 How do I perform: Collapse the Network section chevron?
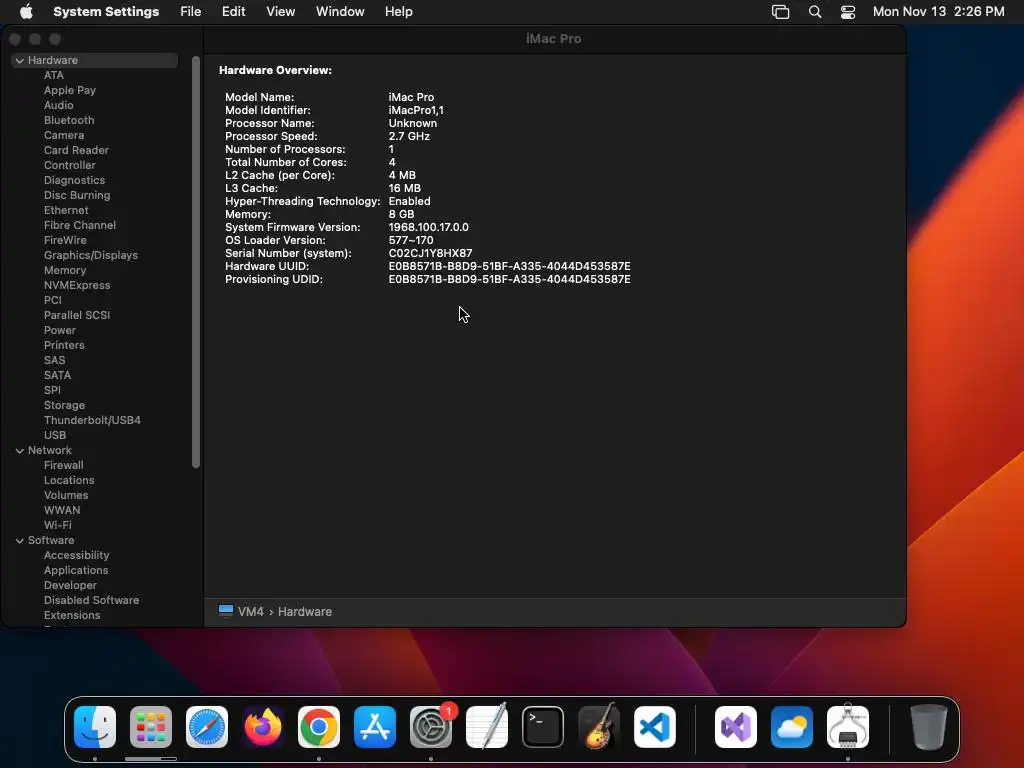20,451
